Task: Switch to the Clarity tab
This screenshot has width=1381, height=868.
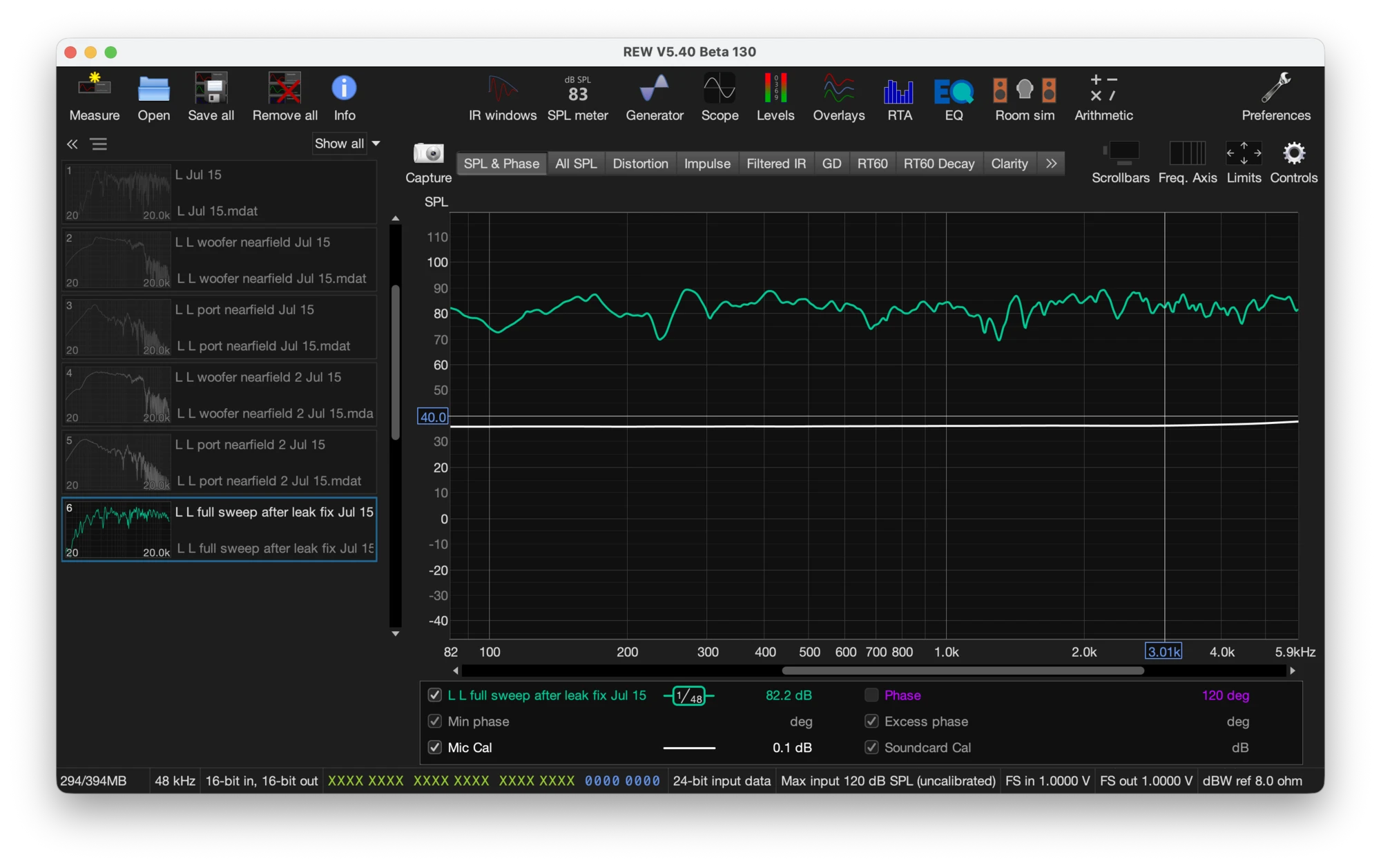Action: point(1010,164)
